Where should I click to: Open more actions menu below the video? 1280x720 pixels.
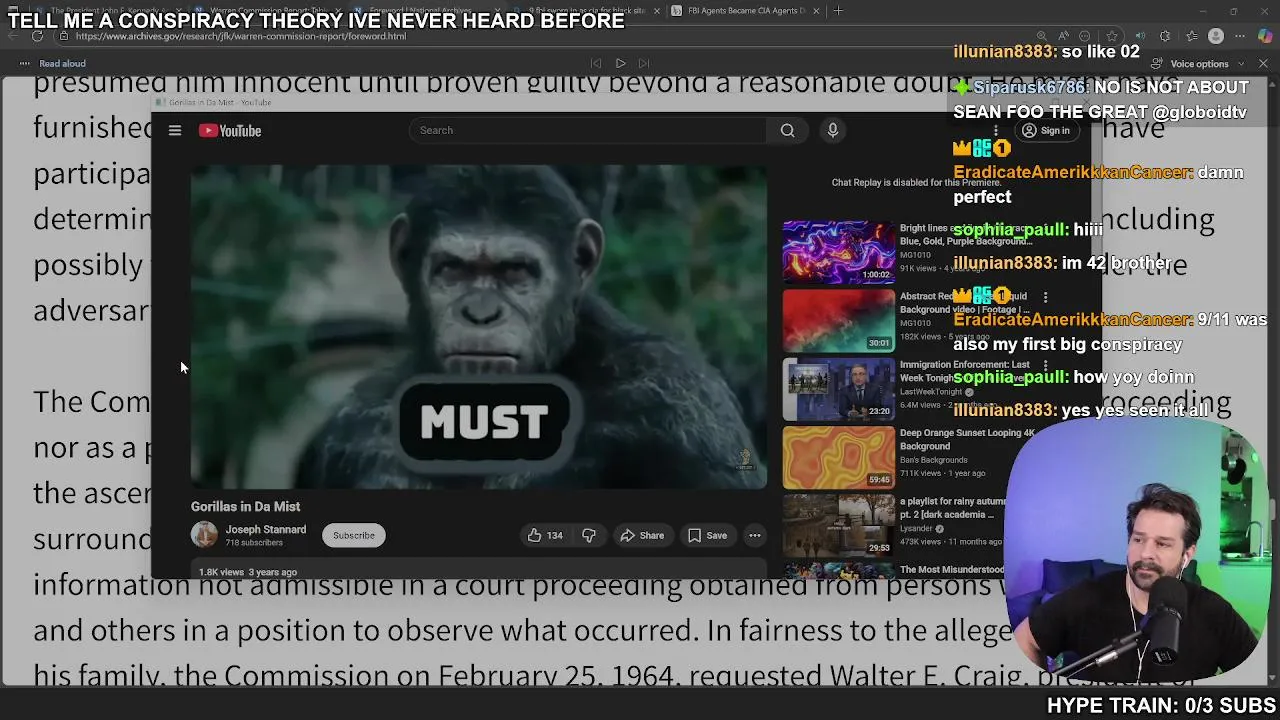point(755,535)
